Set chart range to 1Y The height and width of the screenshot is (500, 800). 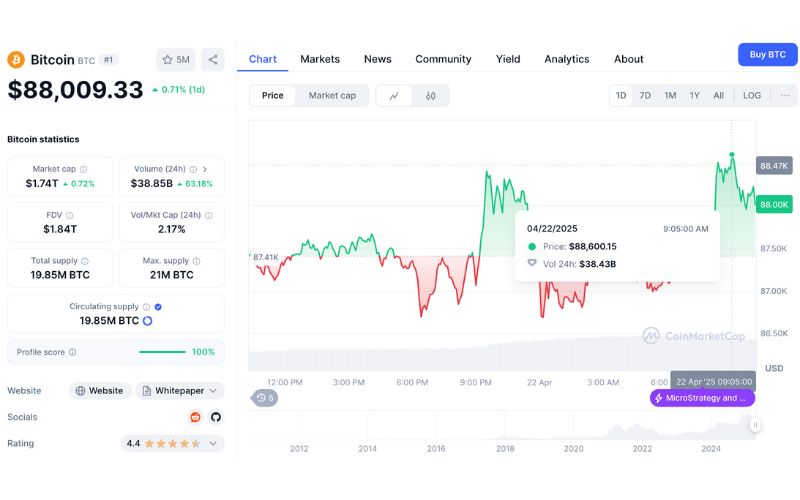coord(694,95)
